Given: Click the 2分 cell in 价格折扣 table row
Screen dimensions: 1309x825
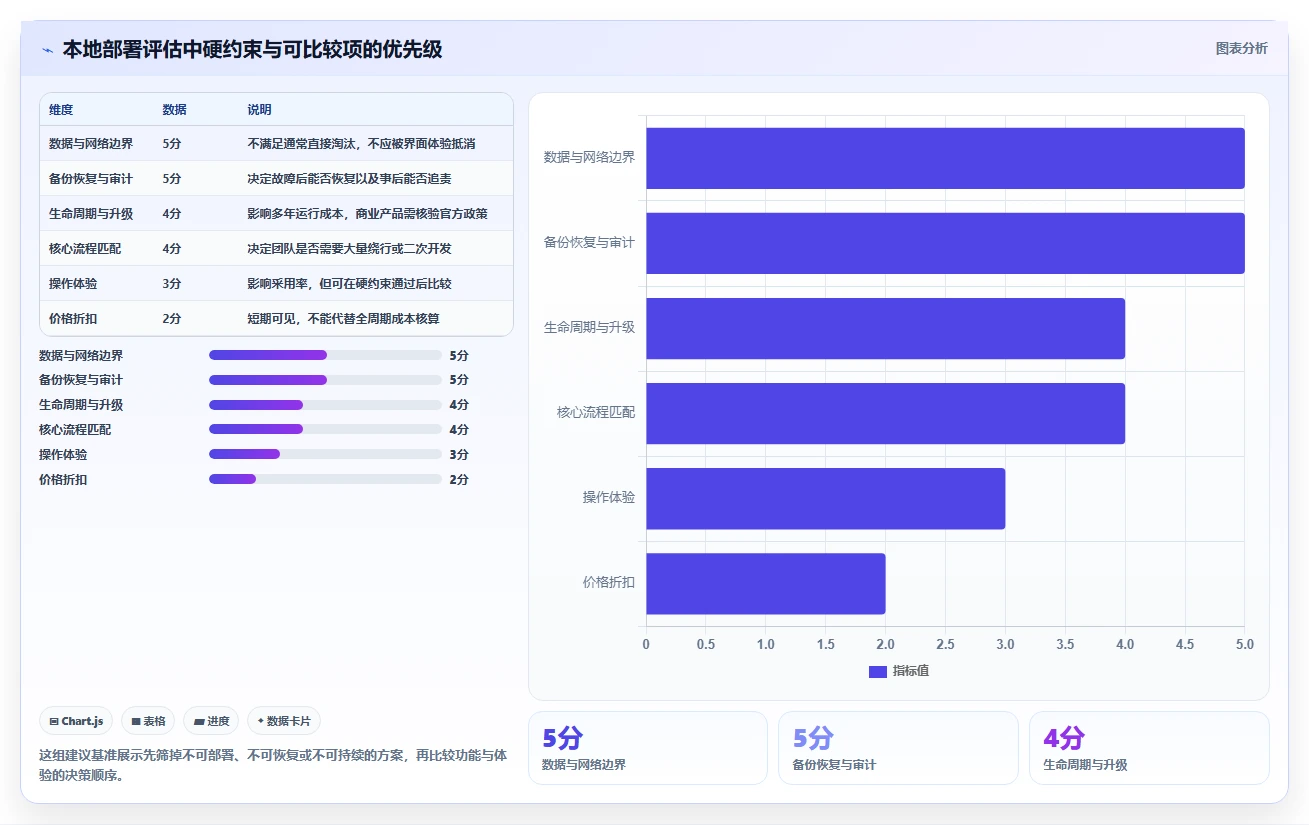Looking at the screenshot, I should tap(171, 319).
